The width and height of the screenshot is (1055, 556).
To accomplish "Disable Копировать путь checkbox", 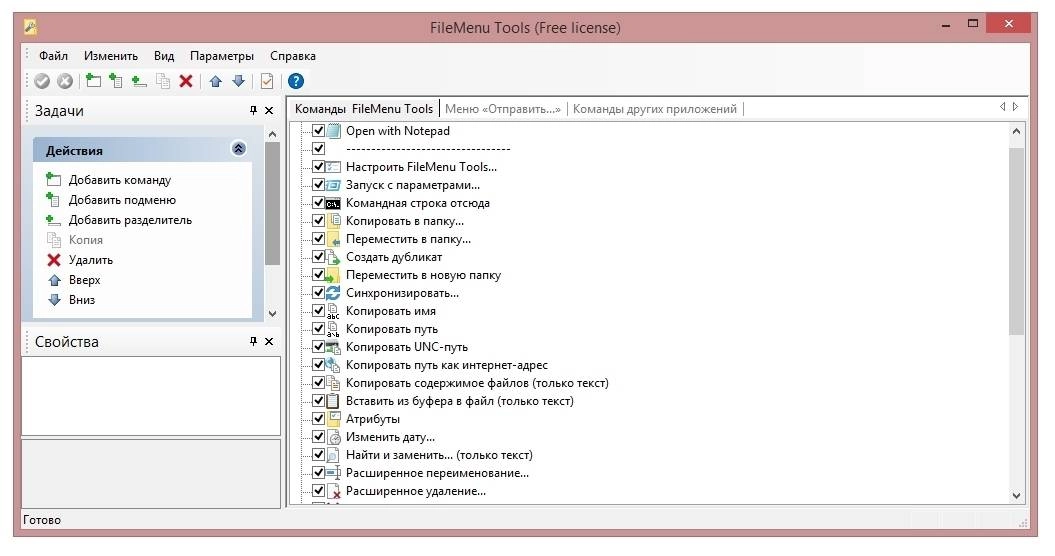I will (x=318, y=328).
